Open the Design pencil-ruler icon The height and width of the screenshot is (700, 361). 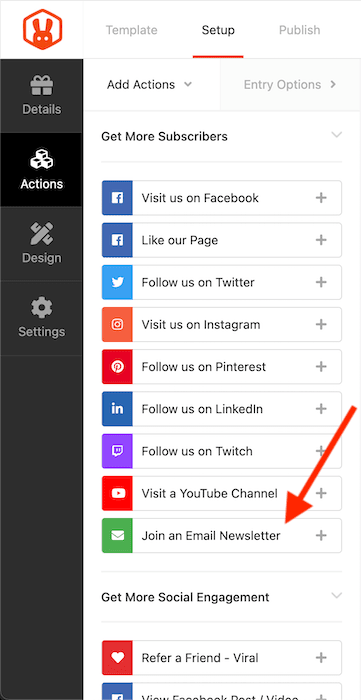[x=41, y=233]
